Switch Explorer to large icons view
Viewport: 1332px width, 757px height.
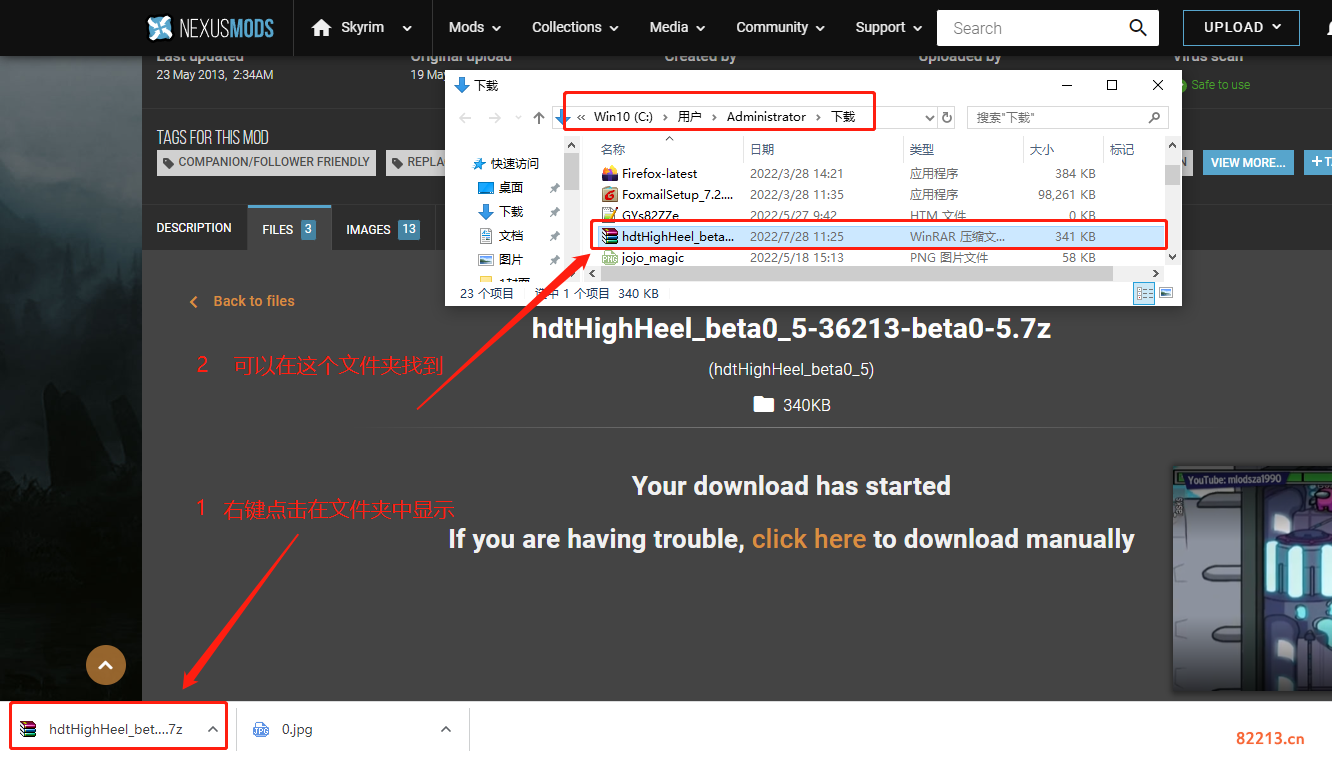click(1165, 293)
